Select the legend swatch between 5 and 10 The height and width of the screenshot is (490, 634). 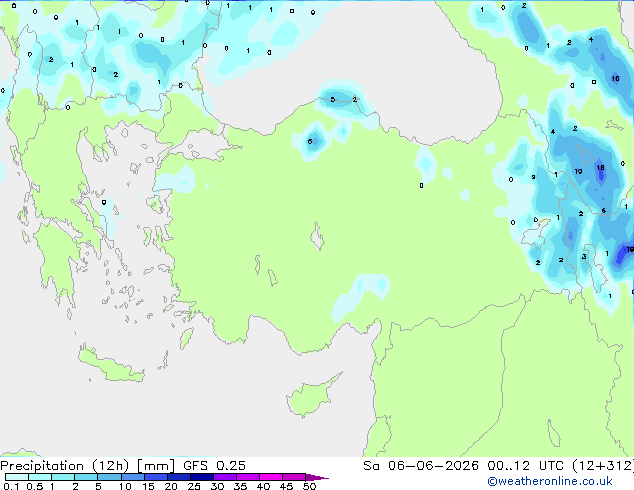tap(110, 477)
